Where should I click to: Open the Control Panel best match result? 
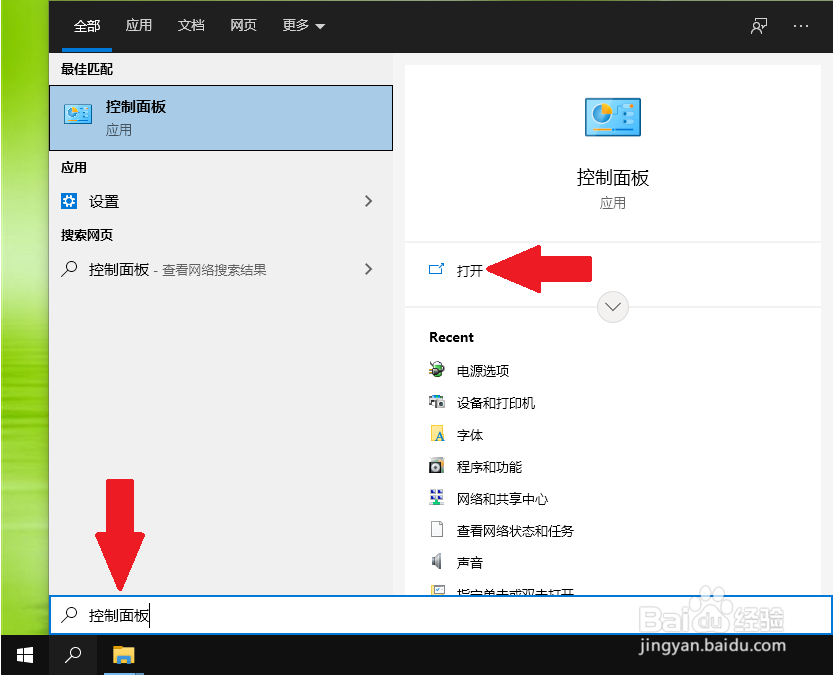click(x=221, y=118)
